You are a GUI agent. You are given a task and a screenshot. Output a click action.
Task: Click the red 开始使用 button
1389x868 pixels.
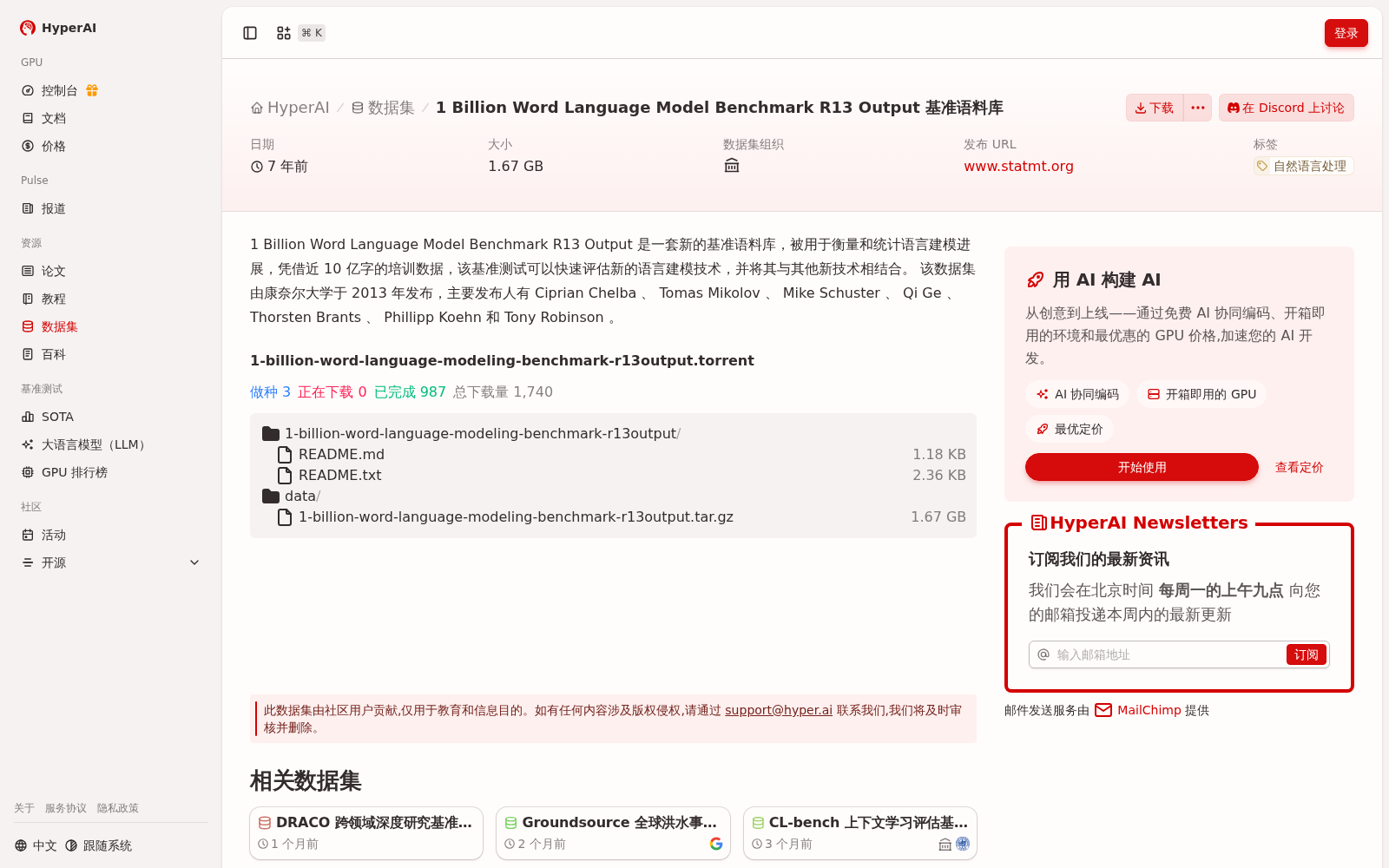pos(1142,467)
